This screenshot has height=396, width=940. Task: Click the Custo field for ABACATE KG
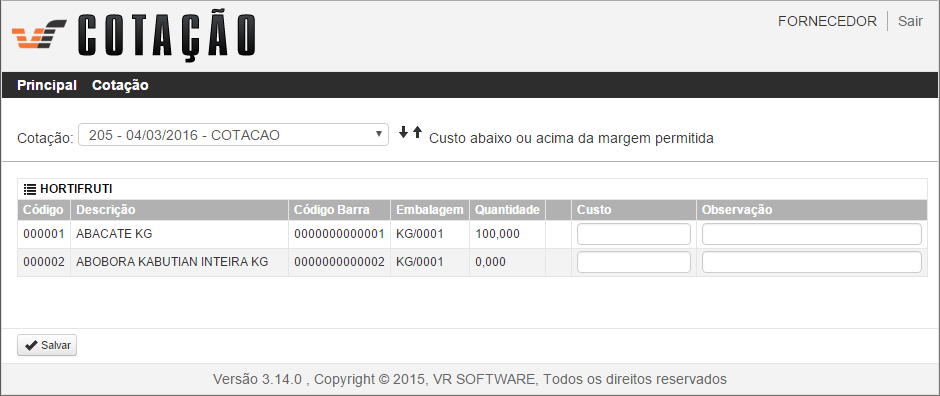click(634, 234)
